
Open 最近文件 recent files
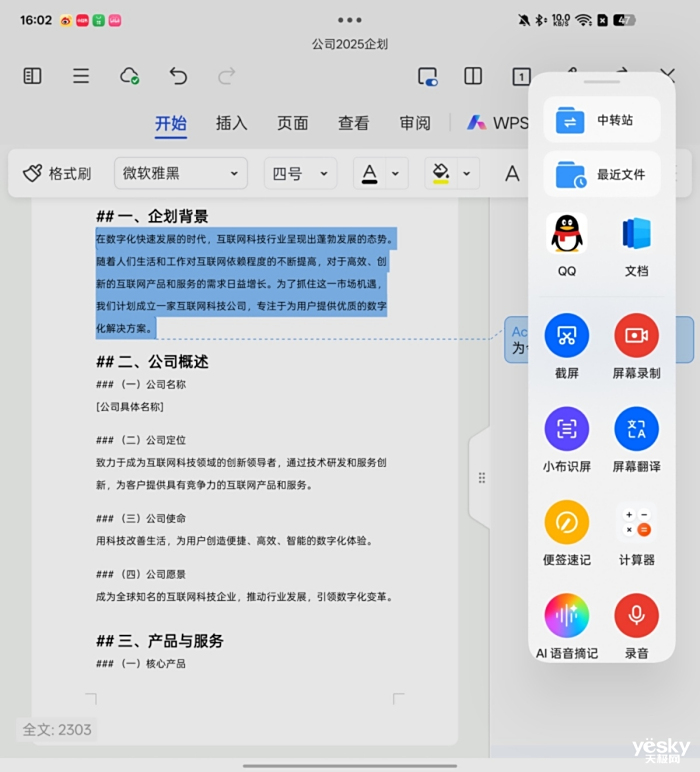click(602, 174)
